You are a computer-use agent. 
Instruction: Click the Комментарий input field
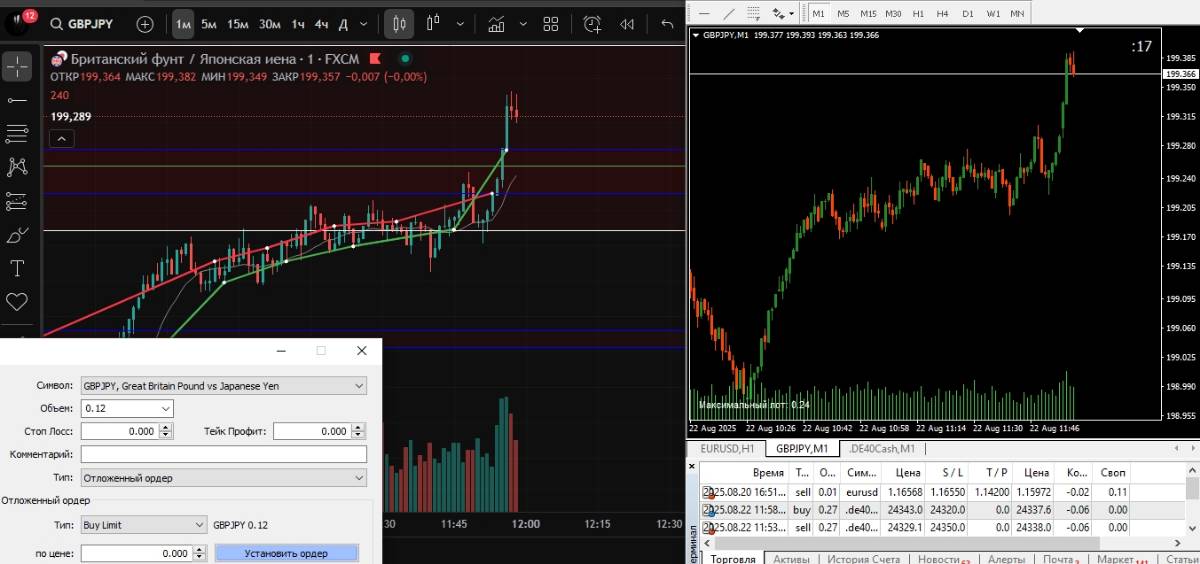223,454
